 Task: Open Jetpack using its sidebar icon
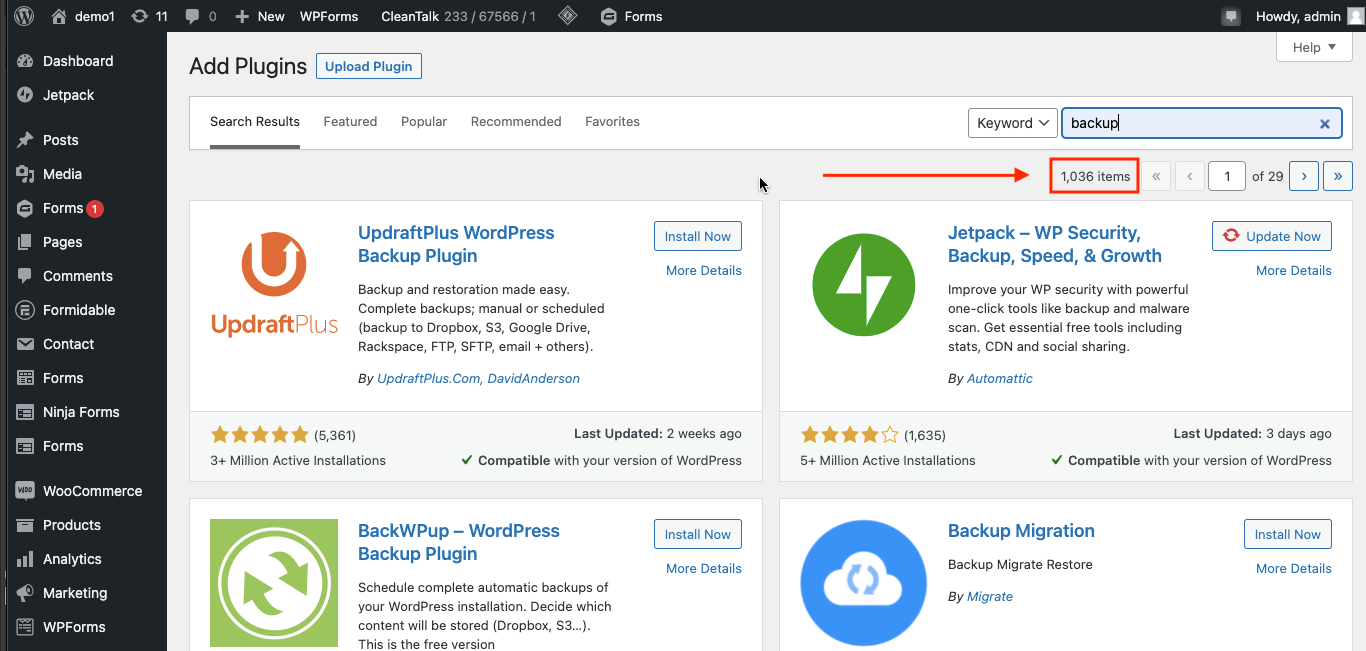26,95
